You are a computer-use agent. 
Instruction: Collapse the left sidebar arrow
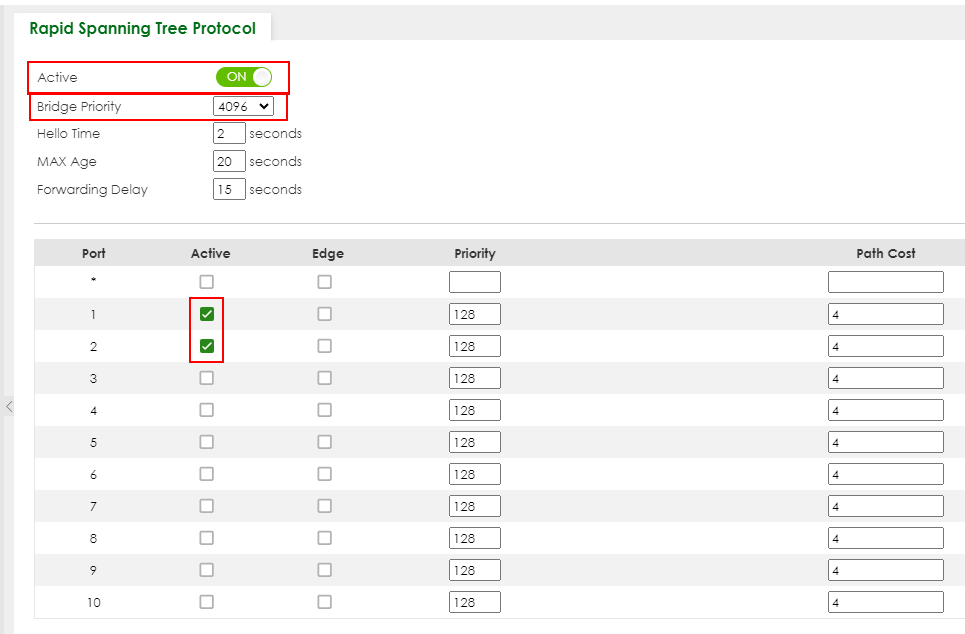coord(9,406)
